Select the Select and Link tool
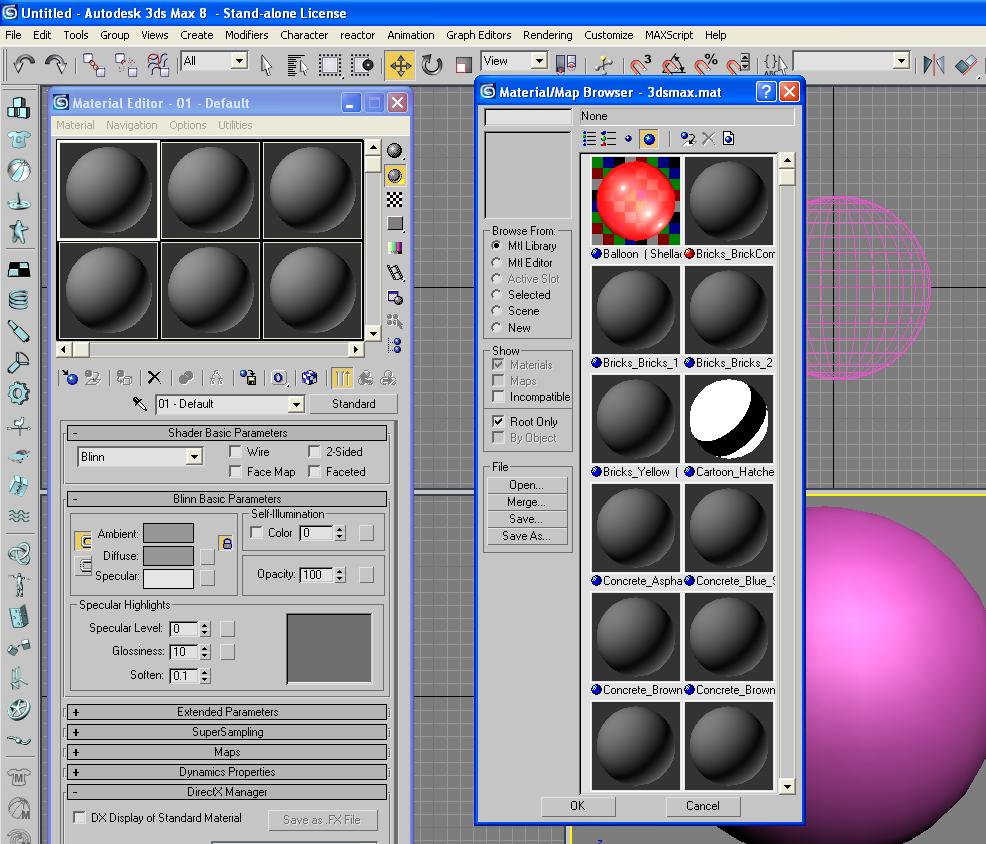This screenshot has height=844, width=986. (94, 64)
